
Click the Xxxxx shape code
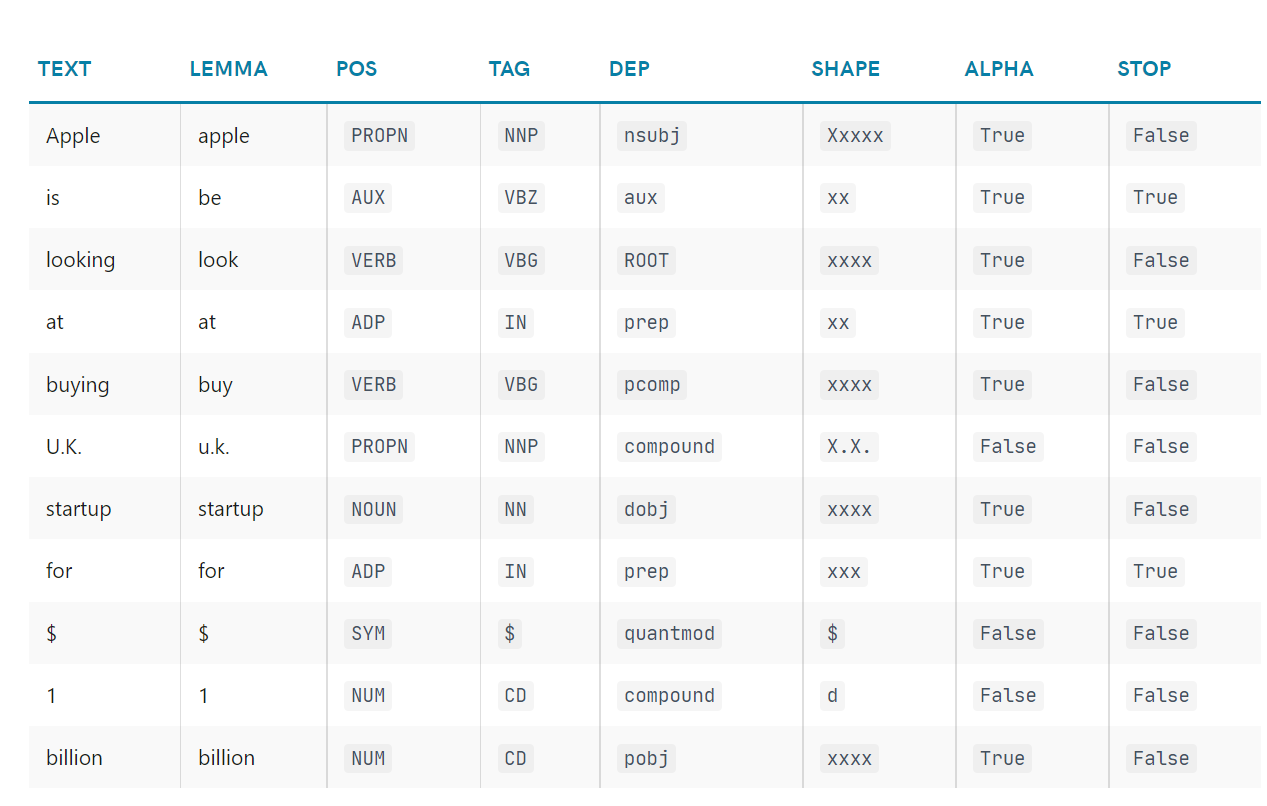click(x=855, y=136)
